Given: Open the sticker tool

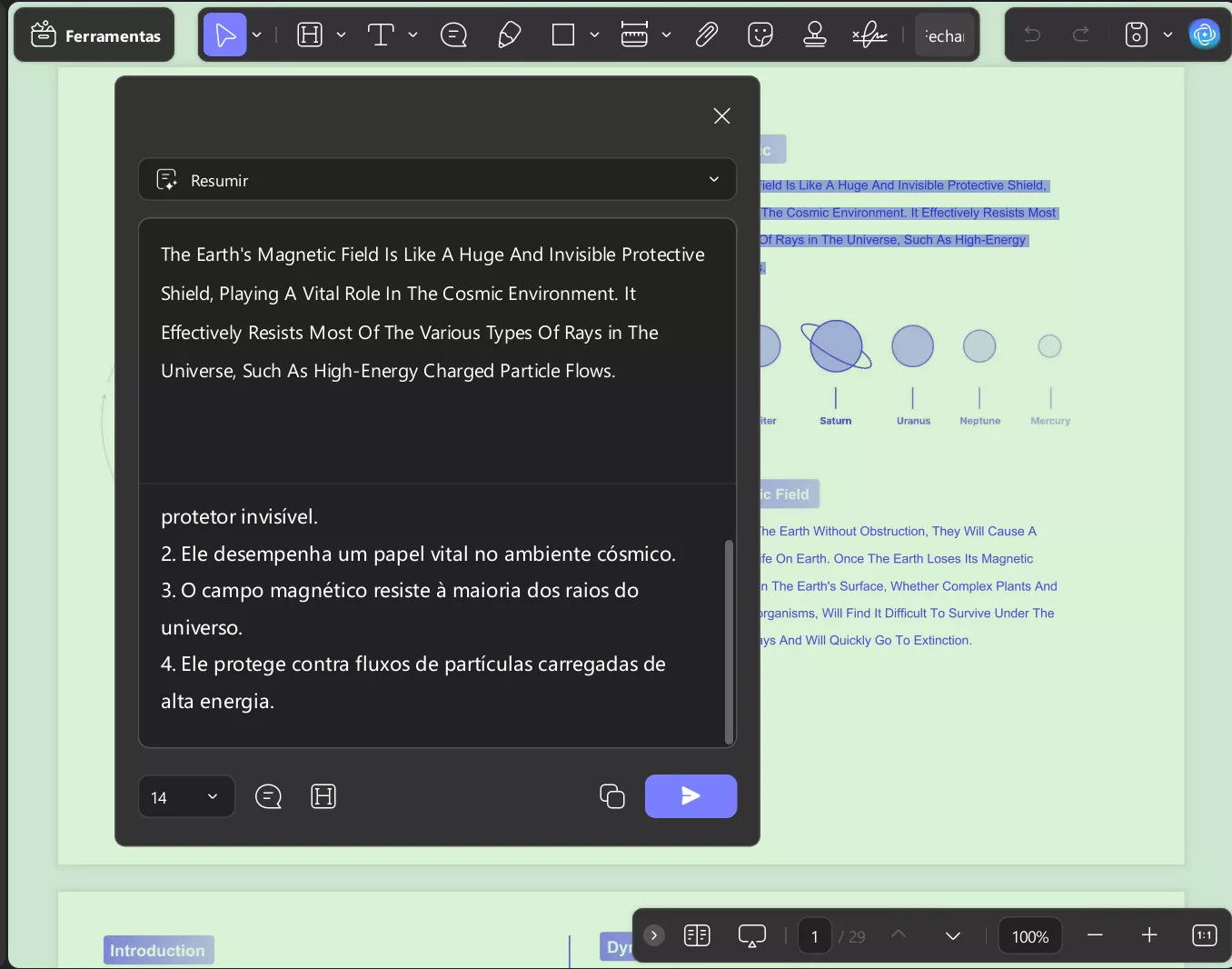Looking at the screenshot, I should coord(760,35).
